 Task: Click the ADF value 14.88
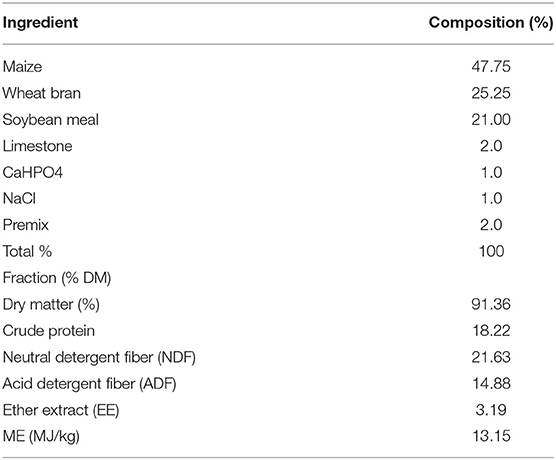491,383
